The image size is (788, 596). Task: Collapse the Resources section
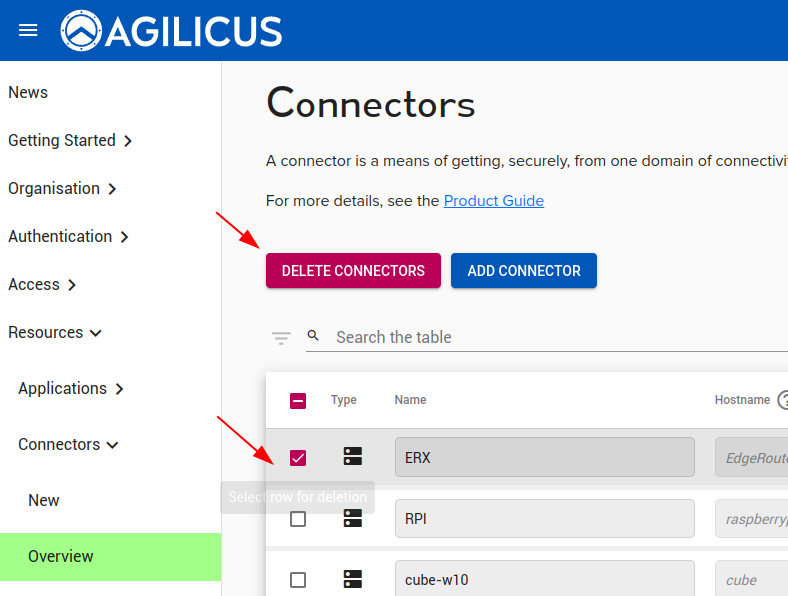(x=55, y=332)
